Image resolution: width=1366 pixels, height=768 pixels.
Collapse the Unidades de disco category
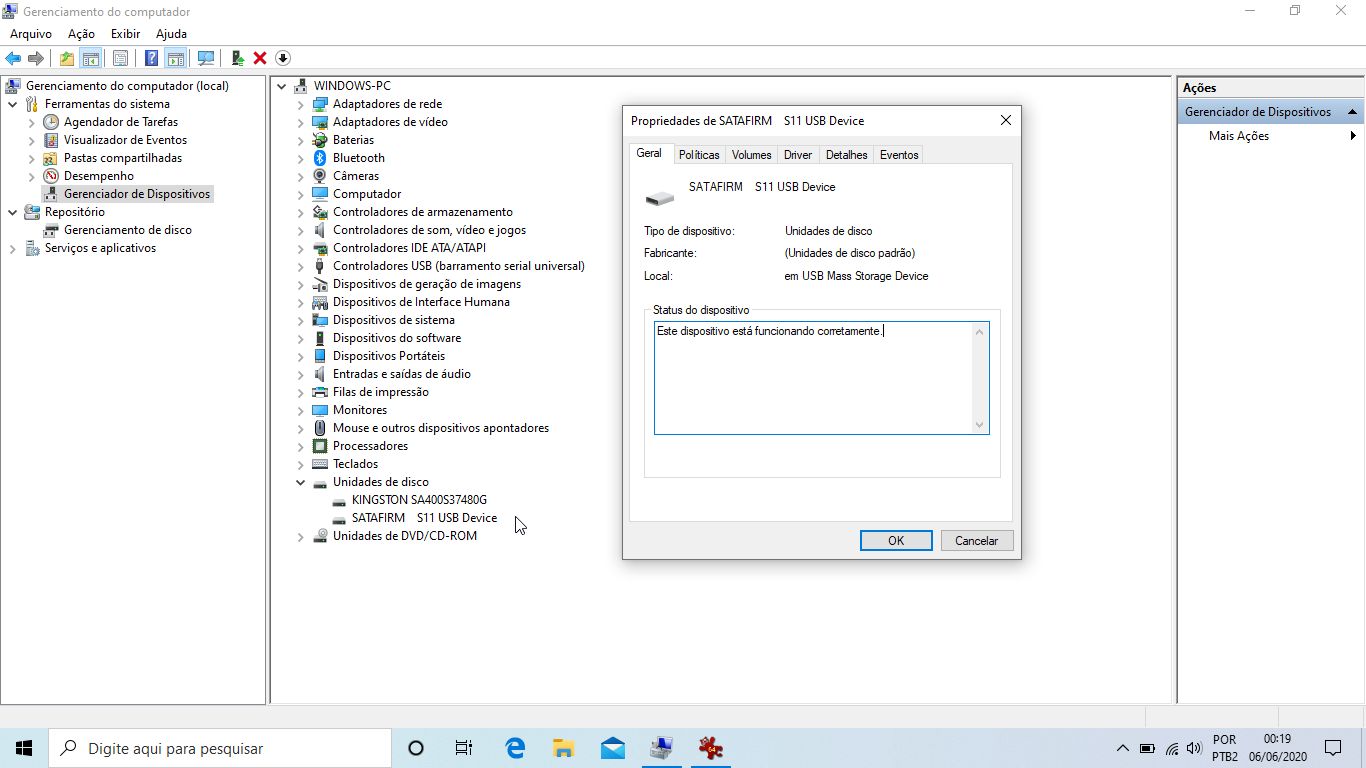click(300, 482)
